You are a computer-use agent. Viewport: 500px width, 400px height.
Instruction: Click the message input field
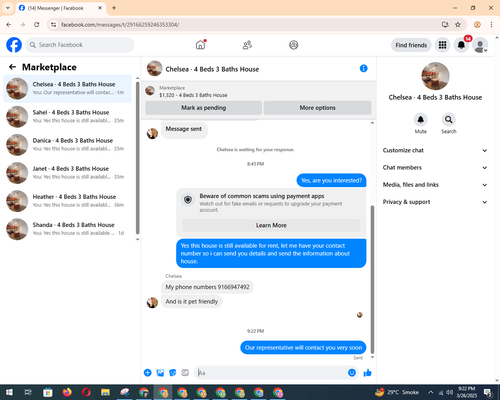[x=270, y=373]
